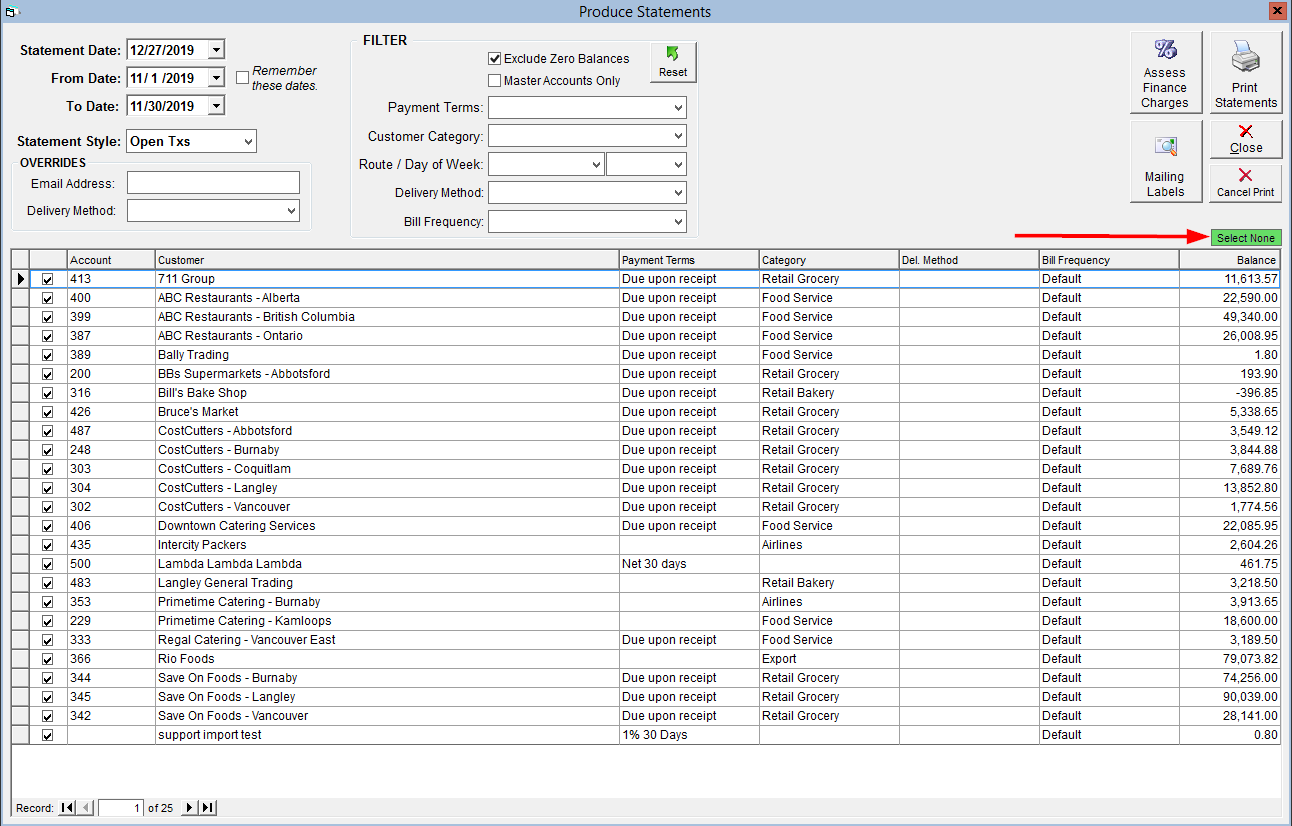Uncheck the 711 Group row checkbox
This screenshot has height=826, width=1292.
tap(48, 279)
